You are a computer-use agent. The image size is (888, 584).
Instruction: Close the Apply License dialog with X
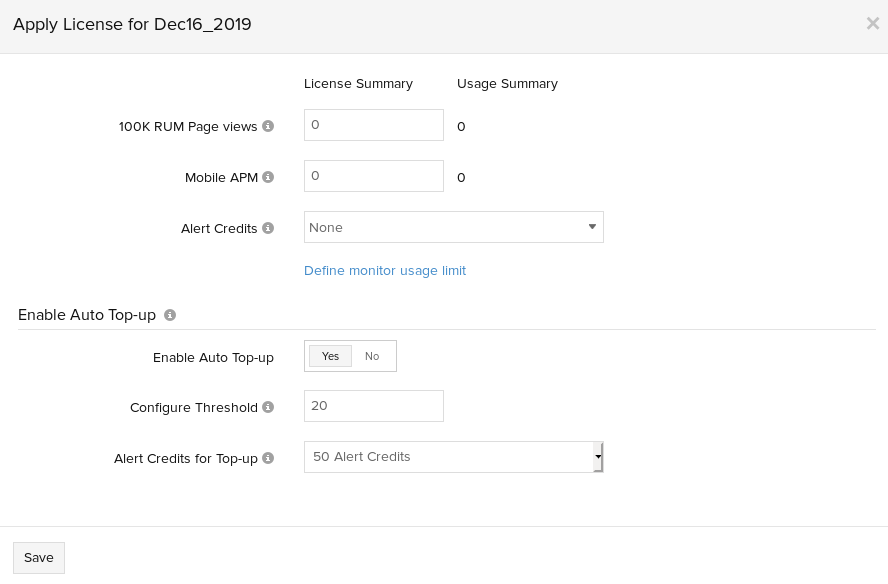(872, 24)
